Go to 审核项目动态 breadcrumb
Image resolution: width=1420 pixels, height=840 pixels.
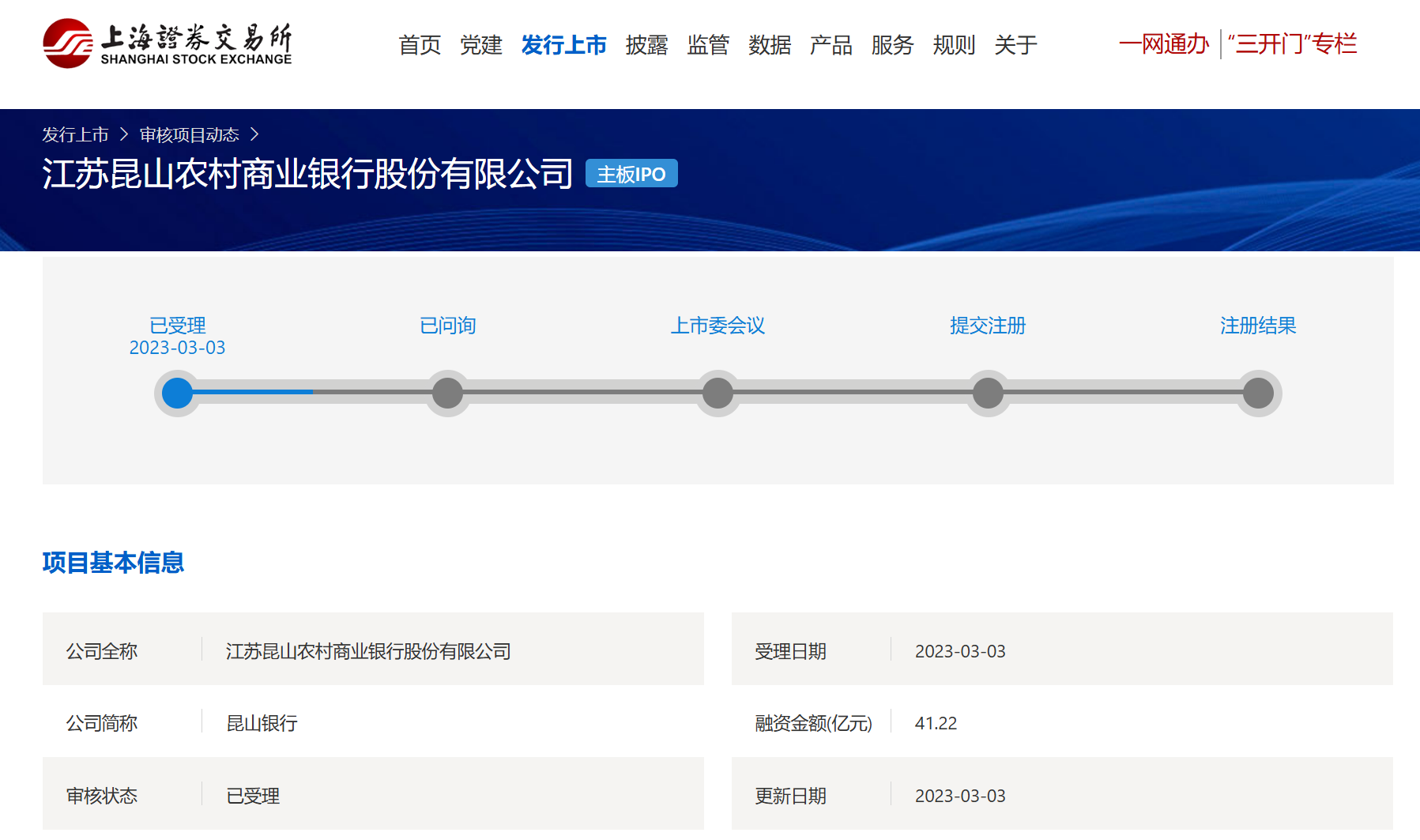190,135
